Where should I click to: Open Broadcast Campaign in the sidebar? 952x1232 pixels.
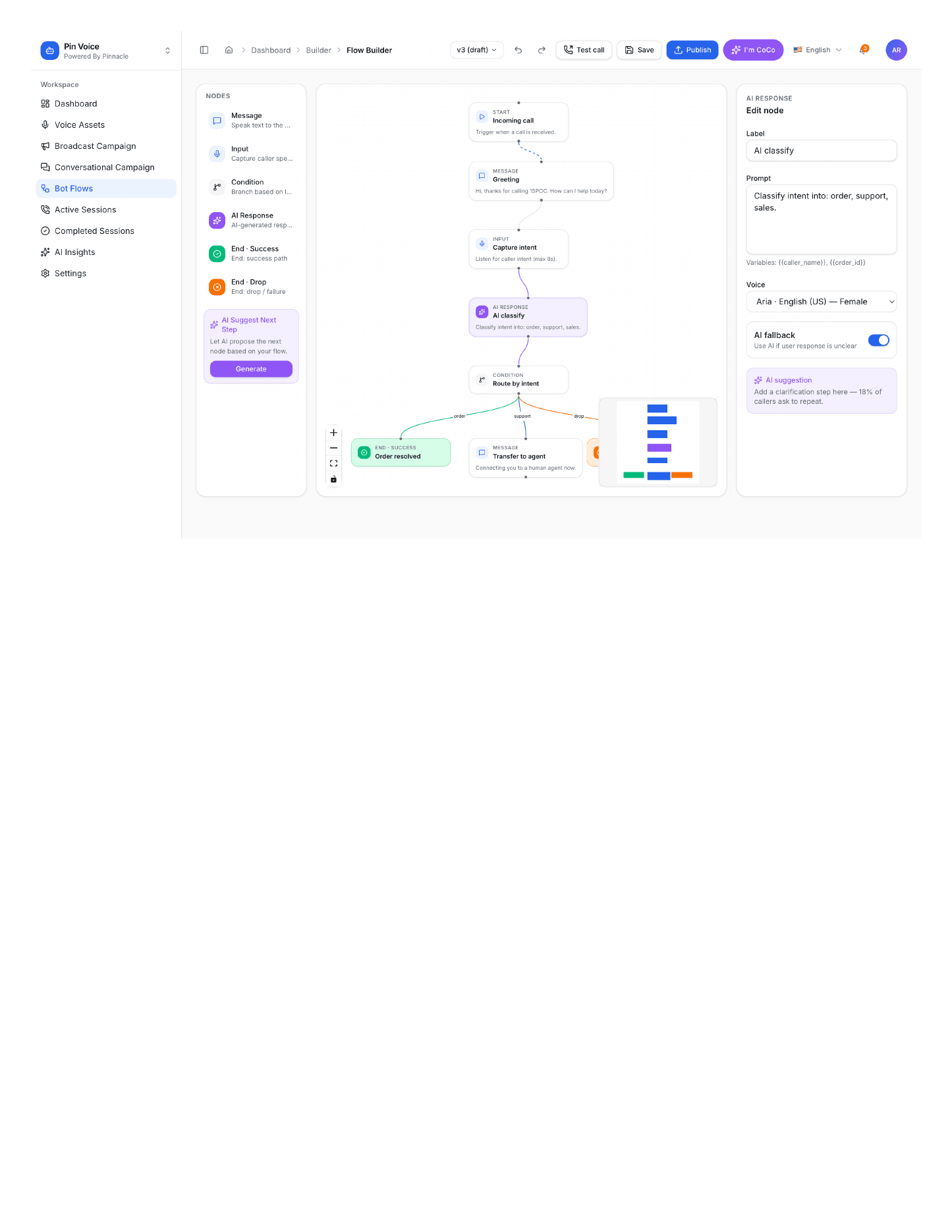(106, 146)
